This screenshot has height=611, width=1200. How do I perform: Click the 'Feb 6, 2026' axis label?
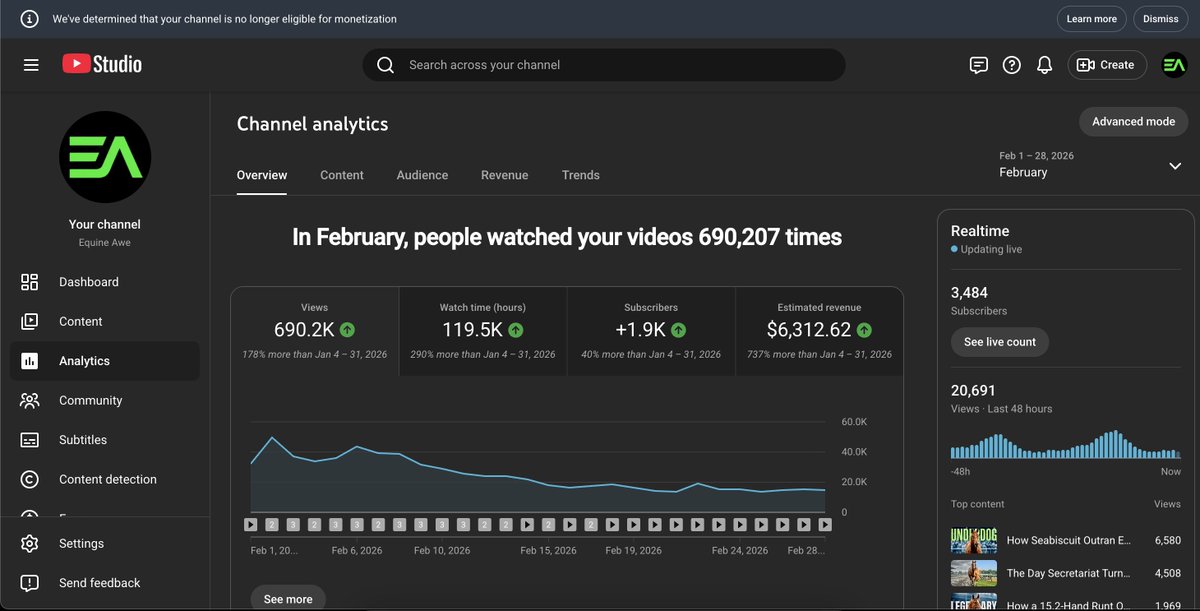coord(357,551)
